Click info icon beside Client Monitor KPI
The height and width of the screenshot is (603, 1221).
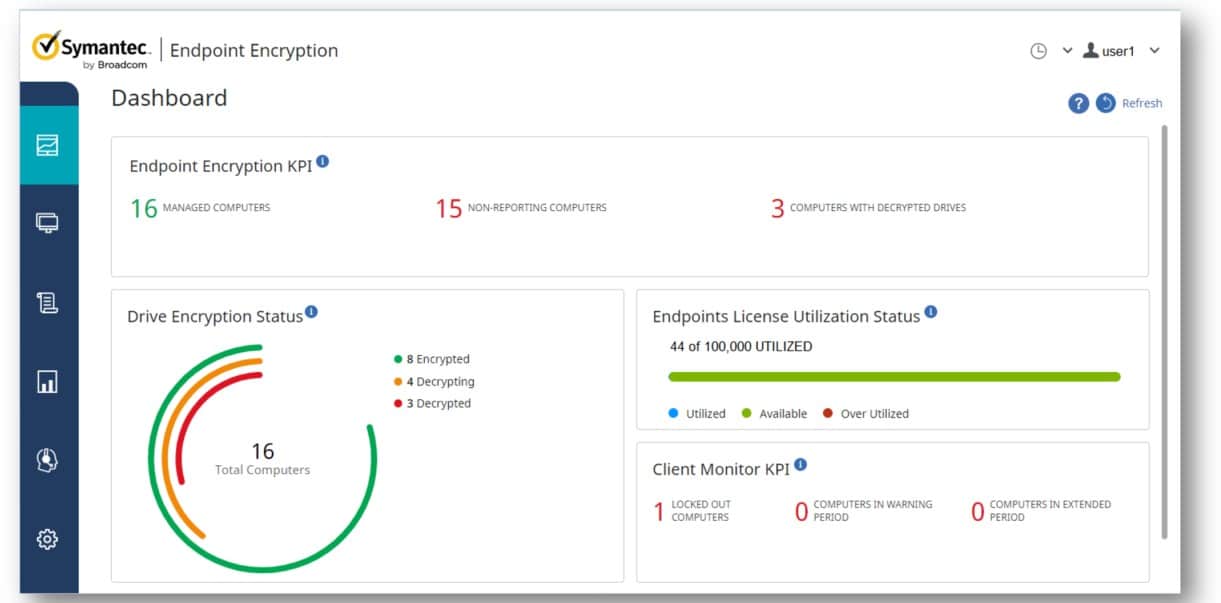click(800, 465)
